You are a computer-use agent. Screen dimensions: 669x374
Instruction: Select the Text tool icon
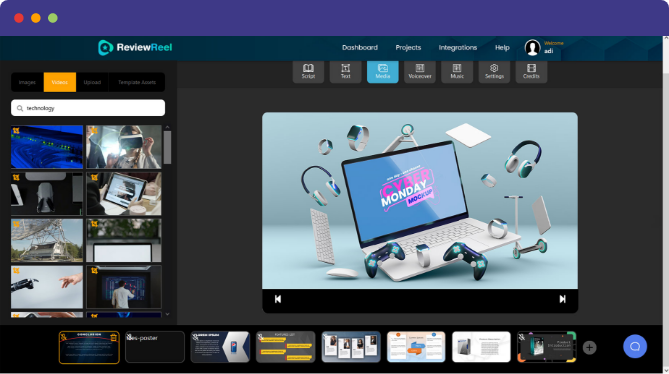pos(345,72)
